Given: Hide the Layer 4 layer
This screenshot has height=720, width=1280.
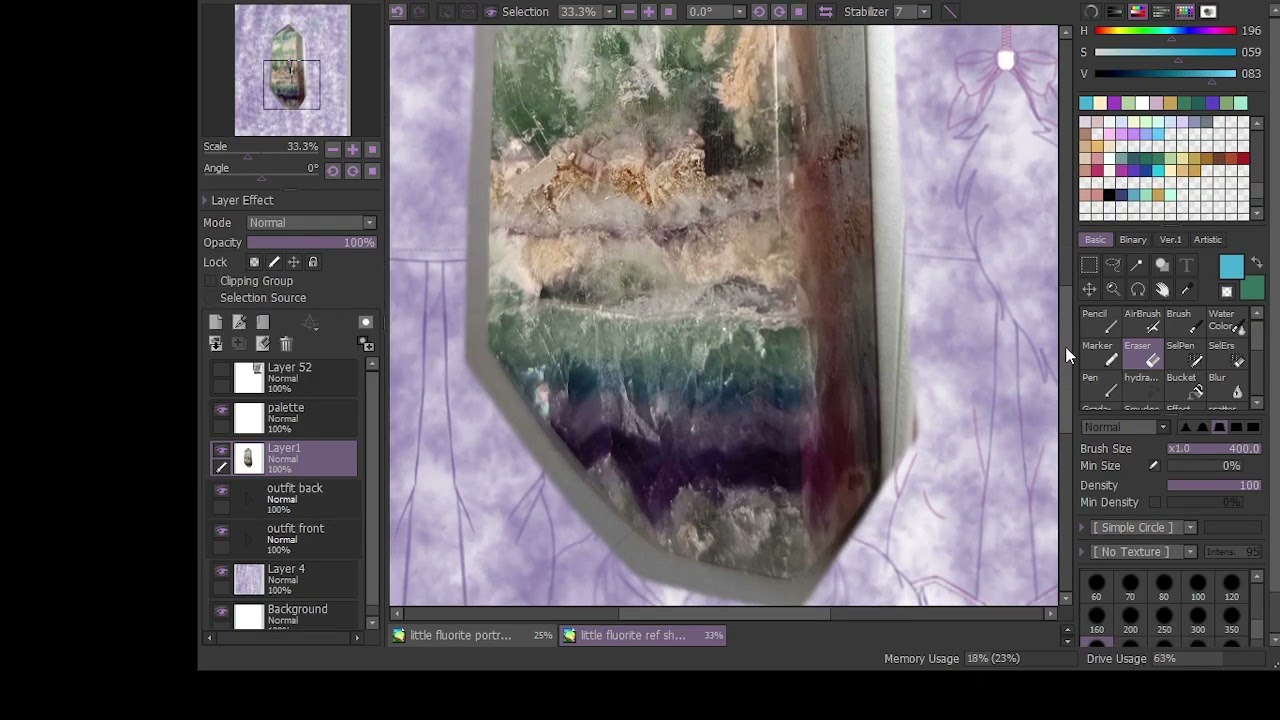Looking at the screenshot, I should [x=222, y=571].
